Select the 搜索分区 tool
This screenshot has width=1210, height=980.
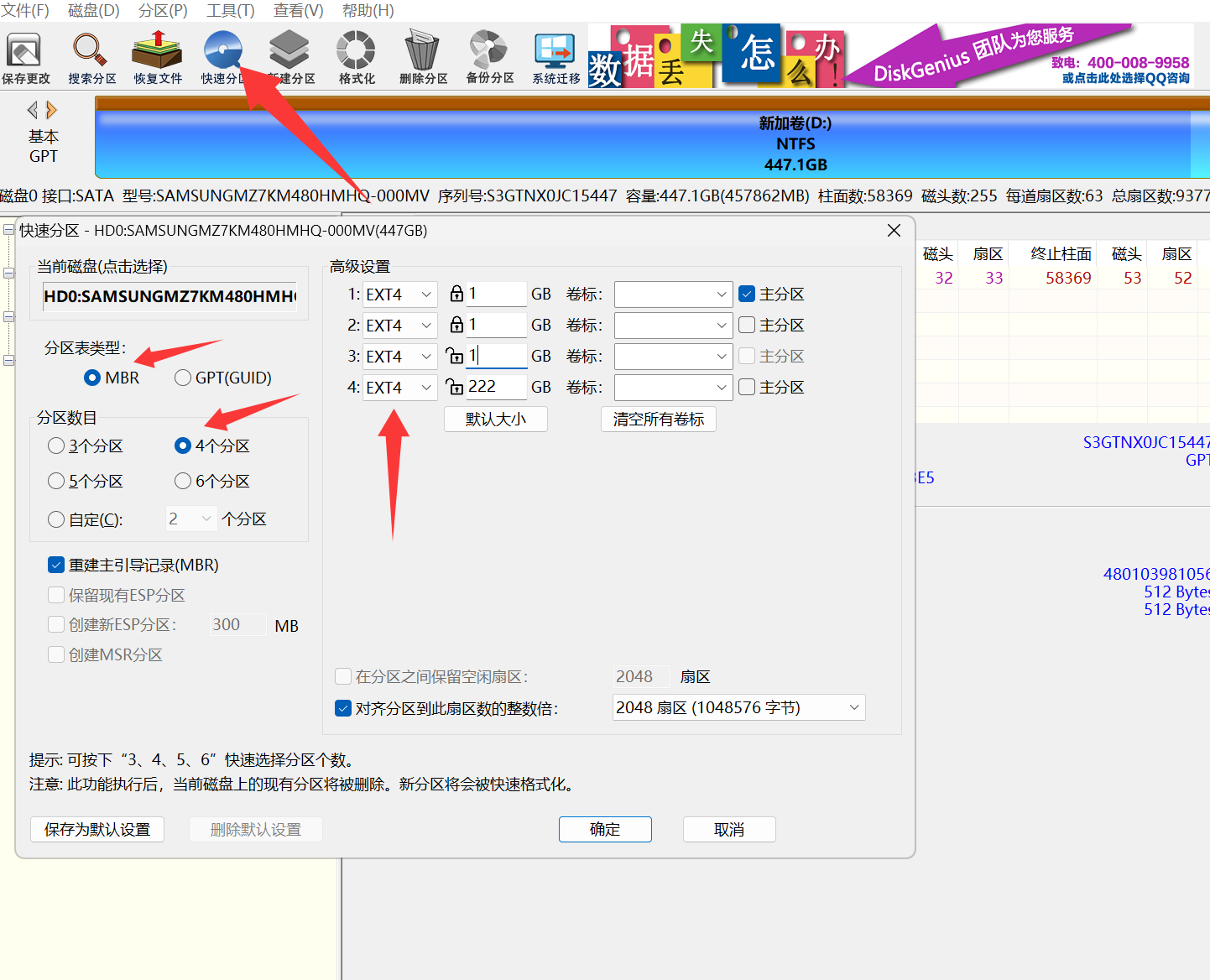91,56
